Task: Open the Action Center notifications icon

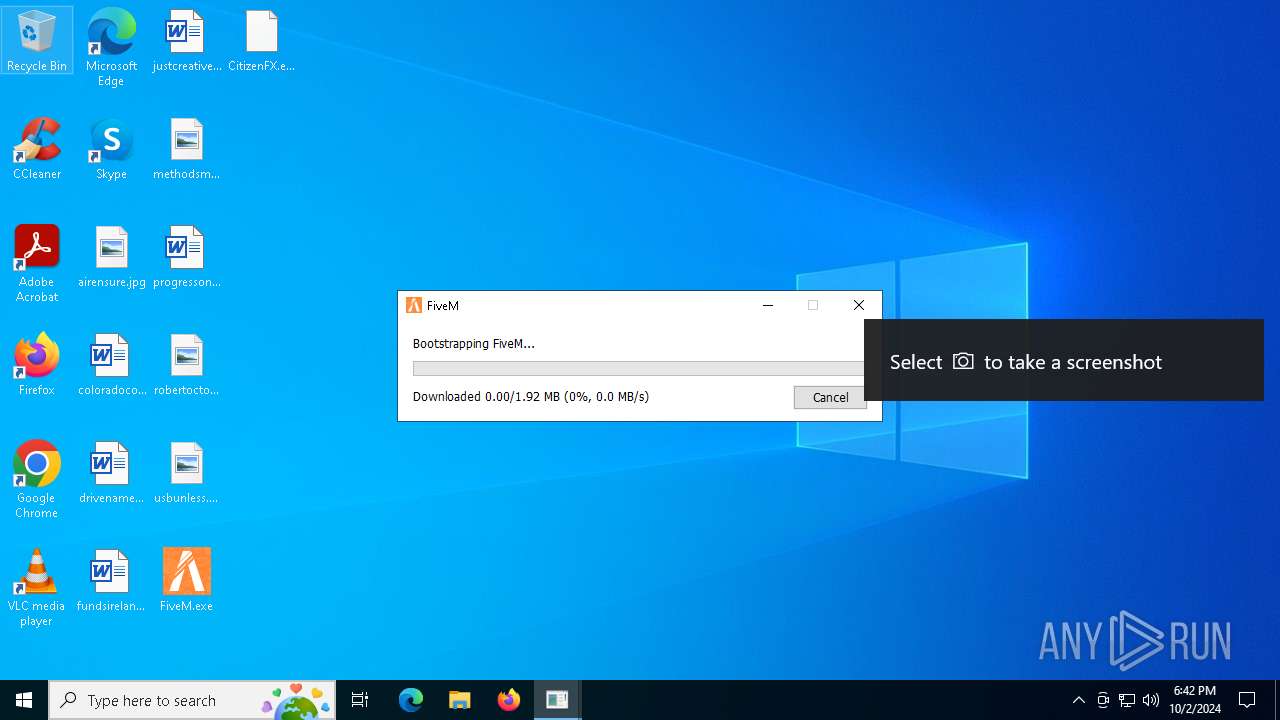Action: 1248,700
